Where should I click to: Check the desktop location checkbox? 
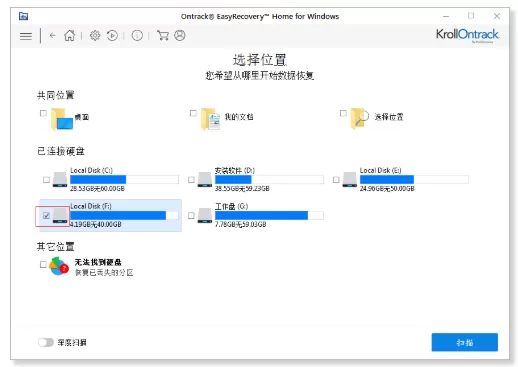pyautogui.click(x=43, y=113)
